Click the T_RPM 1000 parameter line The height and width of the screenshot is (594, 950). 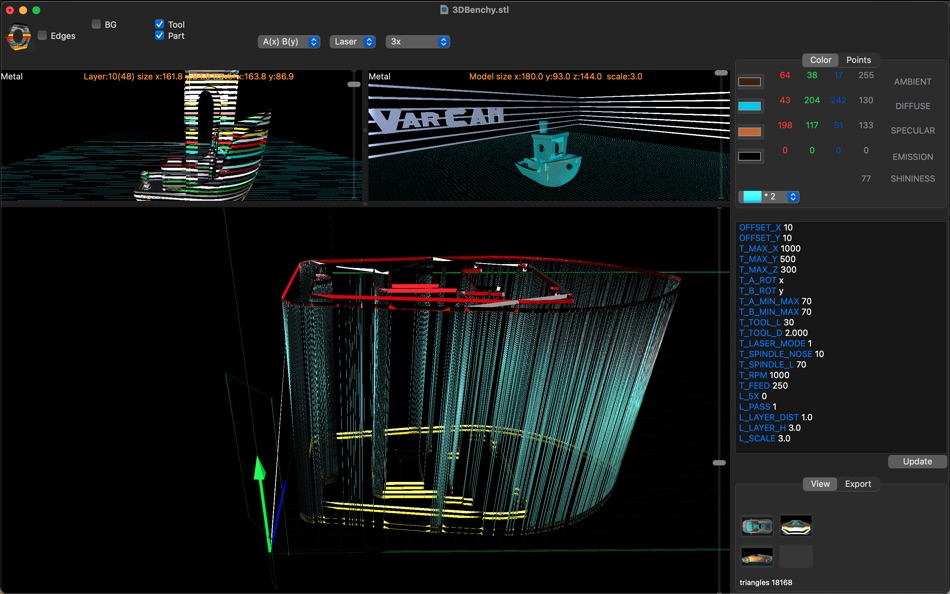click(764, 375)
